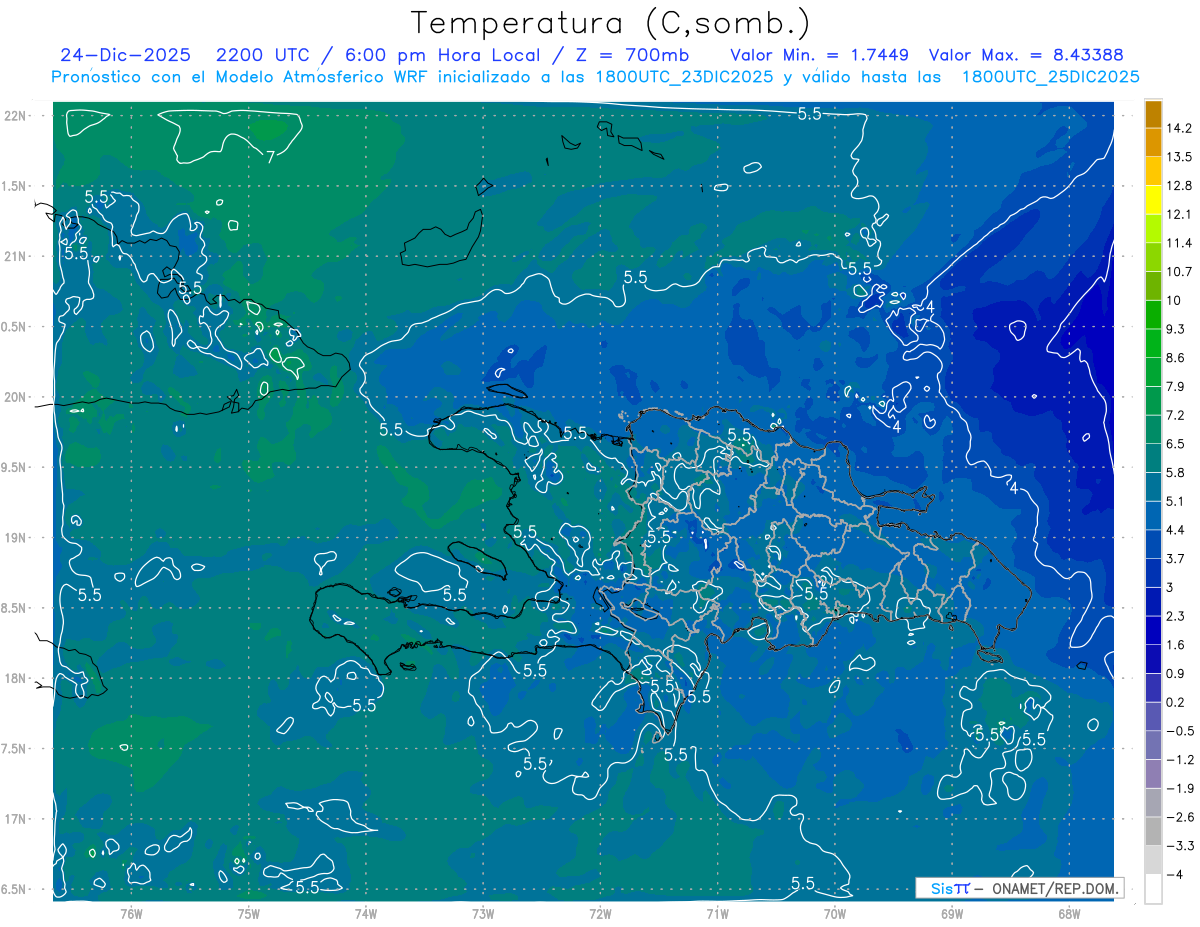This screenshot has width=1200, height=927.
Task: Click the '17N' latitude axis label
Action: [16, 819]
